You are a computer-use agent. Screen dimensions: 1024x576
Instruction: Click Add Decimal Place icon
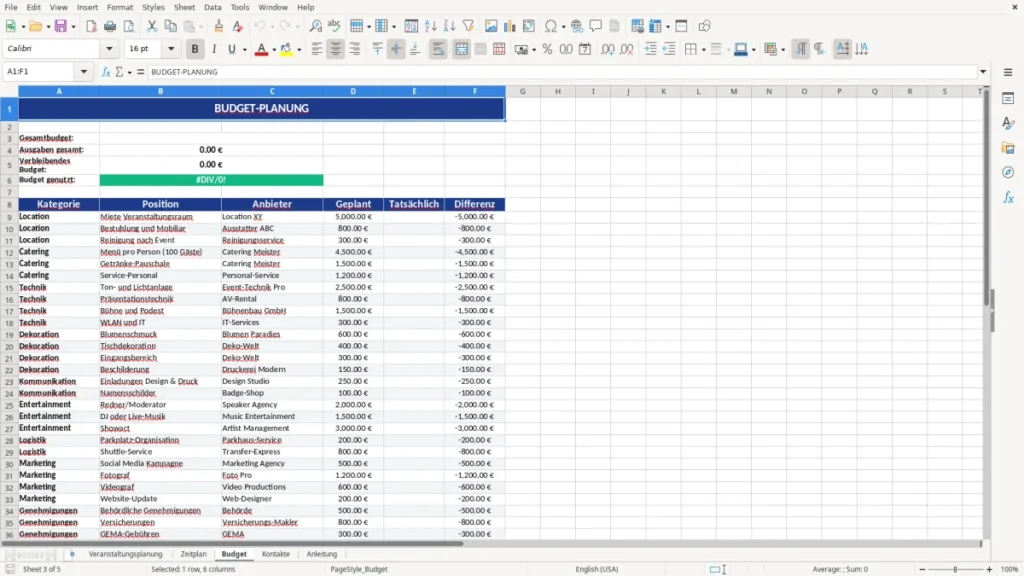(x=607, y=49)
